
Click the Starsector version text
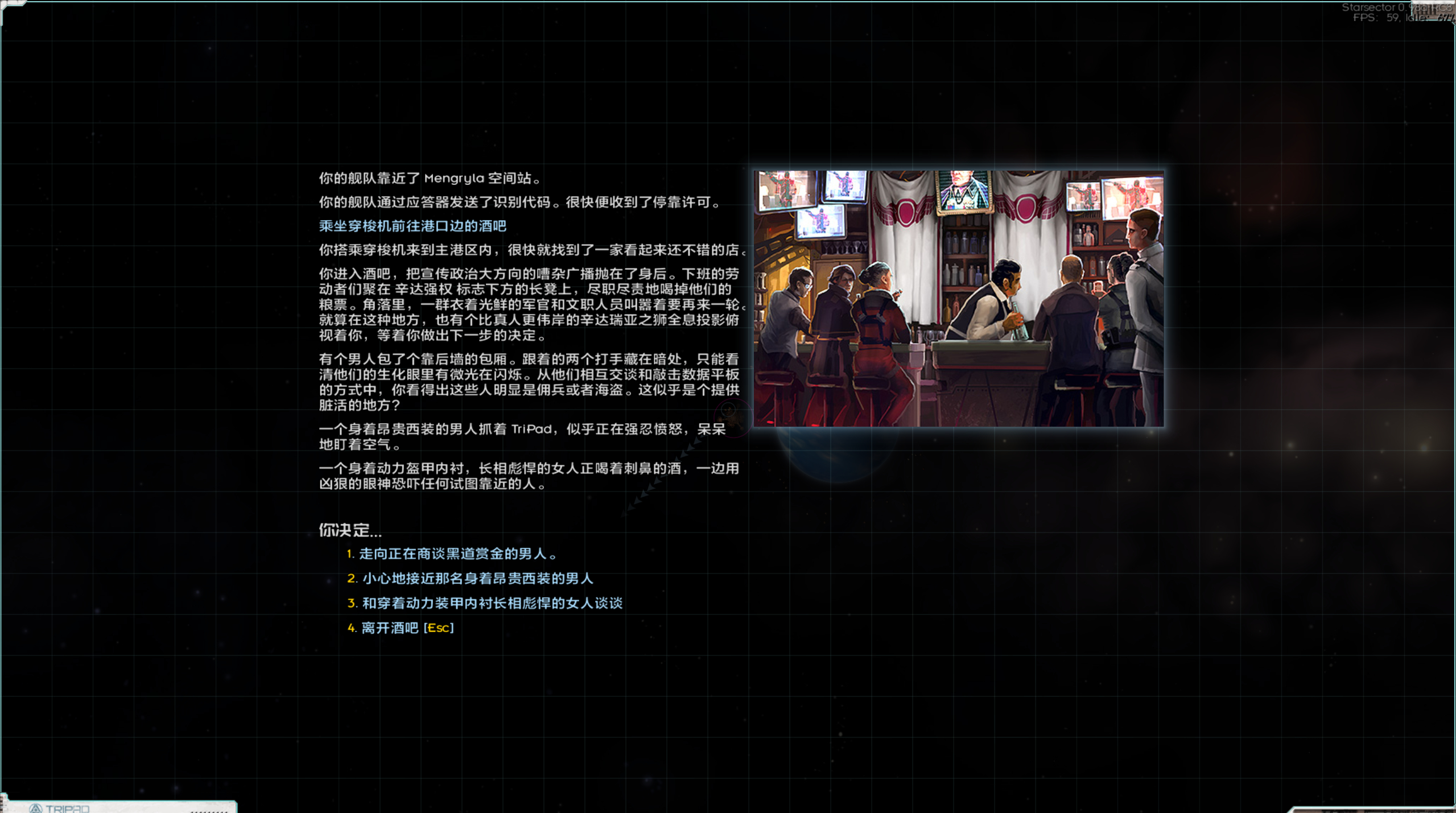click(1388, 7)
